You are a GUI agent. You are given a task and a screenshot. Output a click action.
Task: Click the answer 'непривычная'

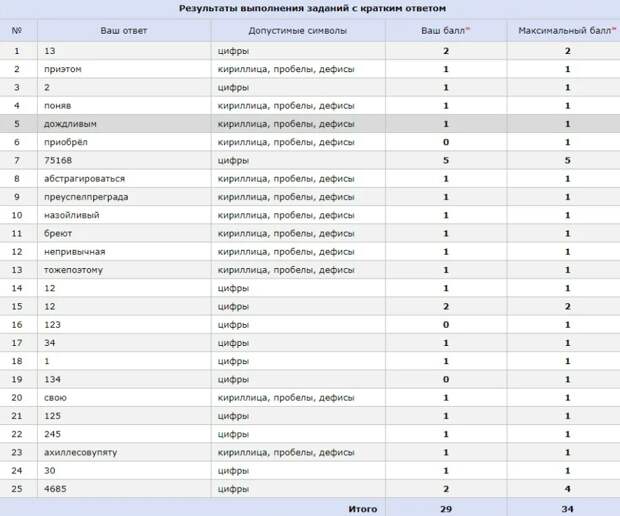(74, 252)
